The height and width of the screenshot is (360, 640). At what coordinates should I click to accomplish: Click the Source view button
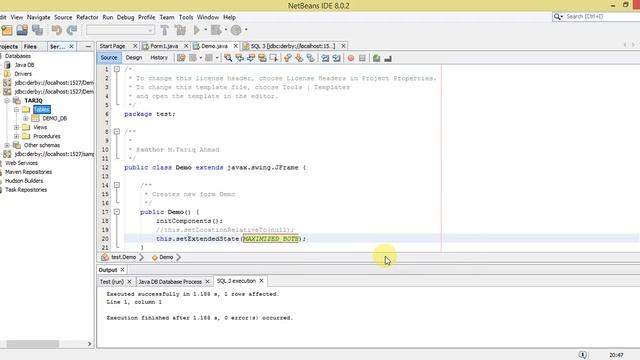coord(109,58)
